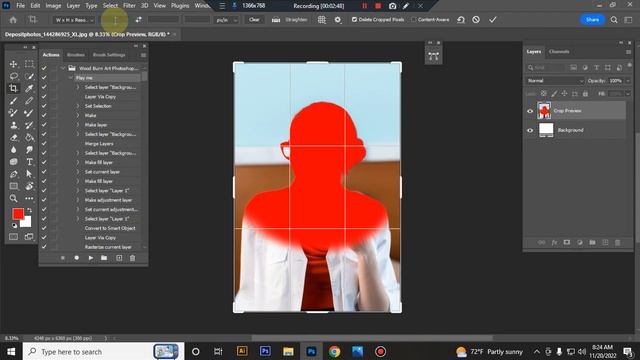The image size is (640, 360).
Task: Collapse the Play me action
Action: pos(70,78)
